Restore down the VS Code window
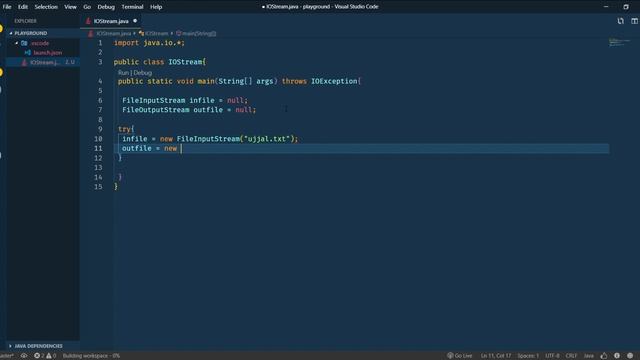 [626, 7]
